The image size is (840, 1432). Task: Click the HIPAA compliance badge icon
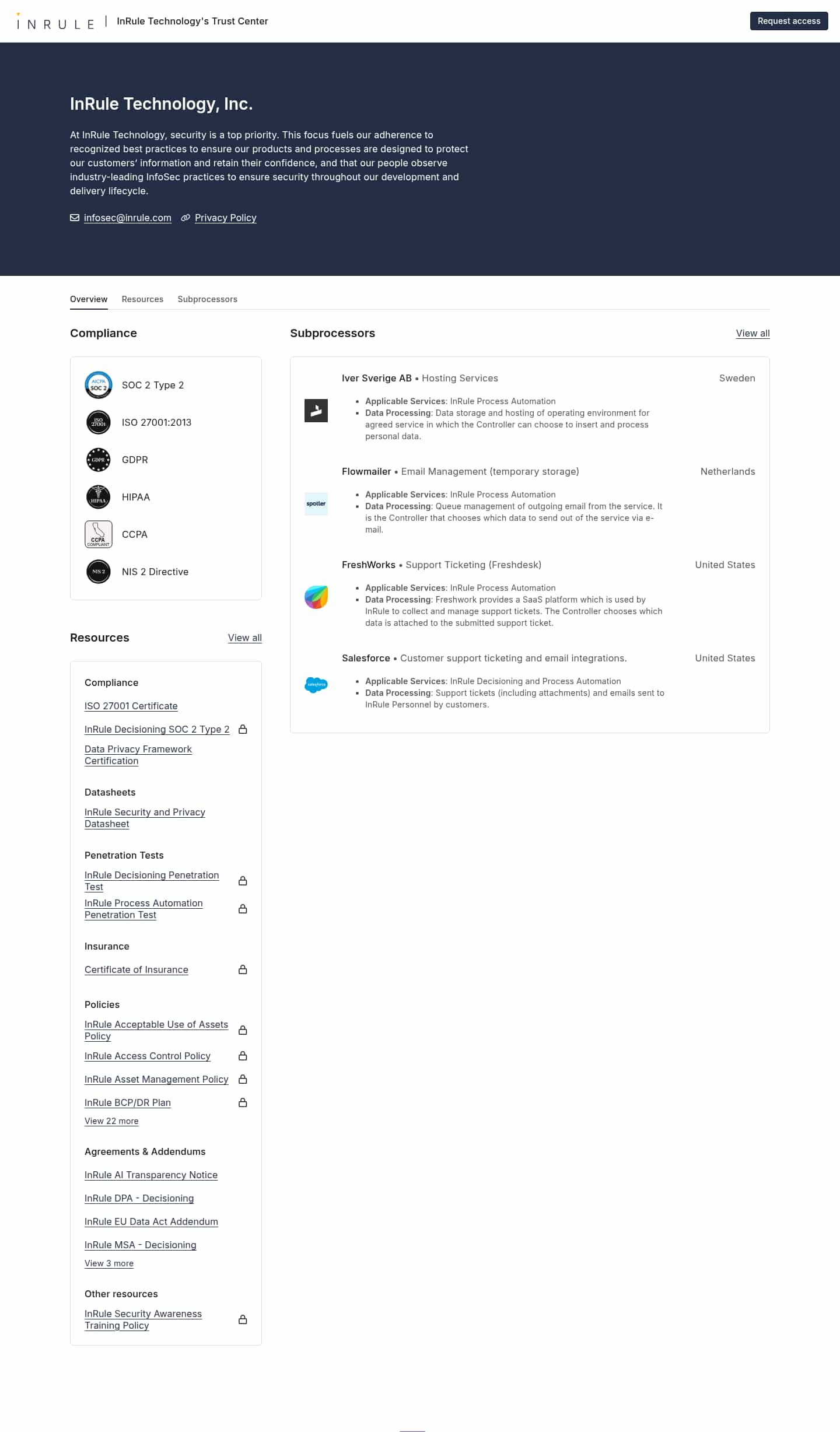[x=99, y=497]
